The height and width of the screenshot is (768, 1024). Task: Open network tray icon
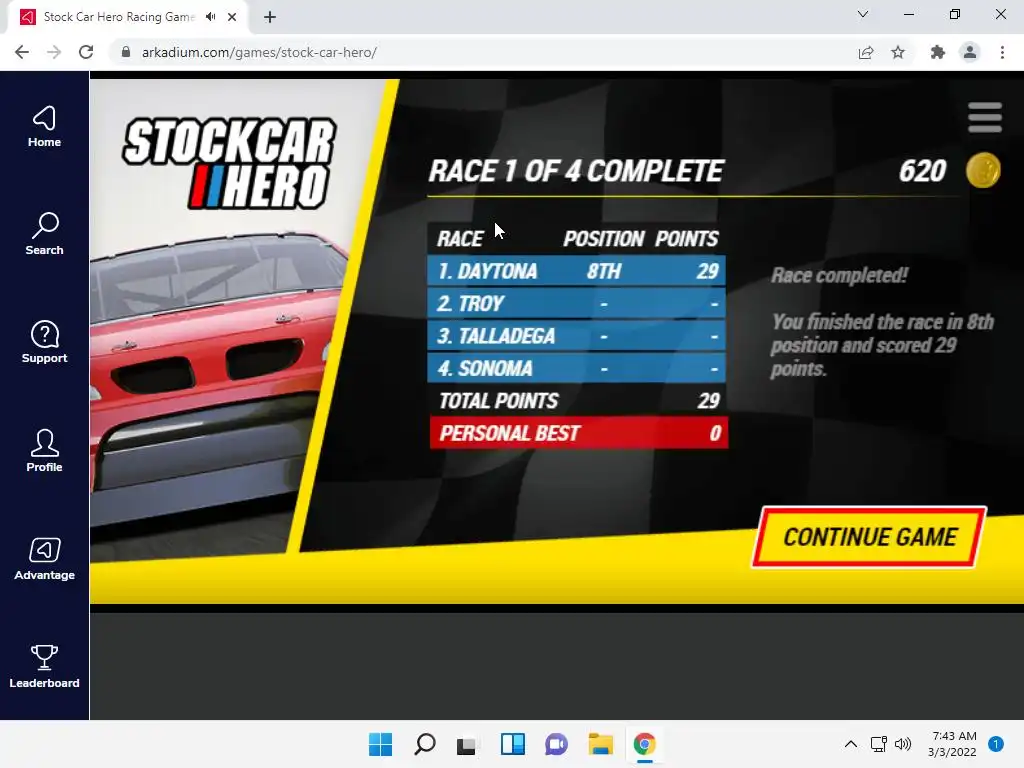878,744
